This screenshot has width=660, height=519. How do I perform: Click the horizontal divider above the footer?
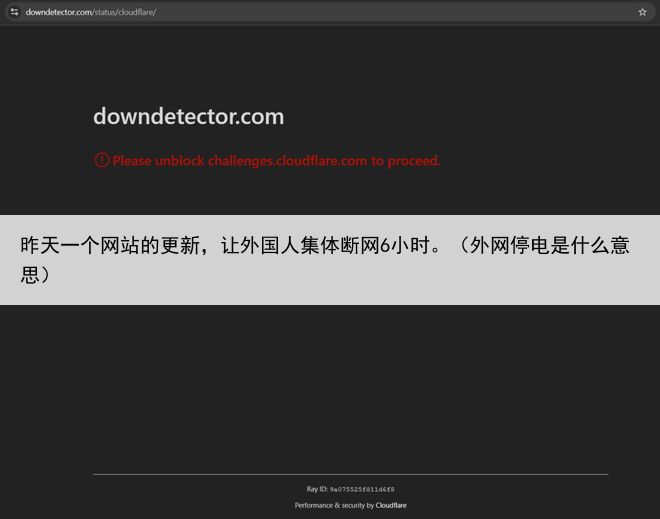[x=350, y=474]
